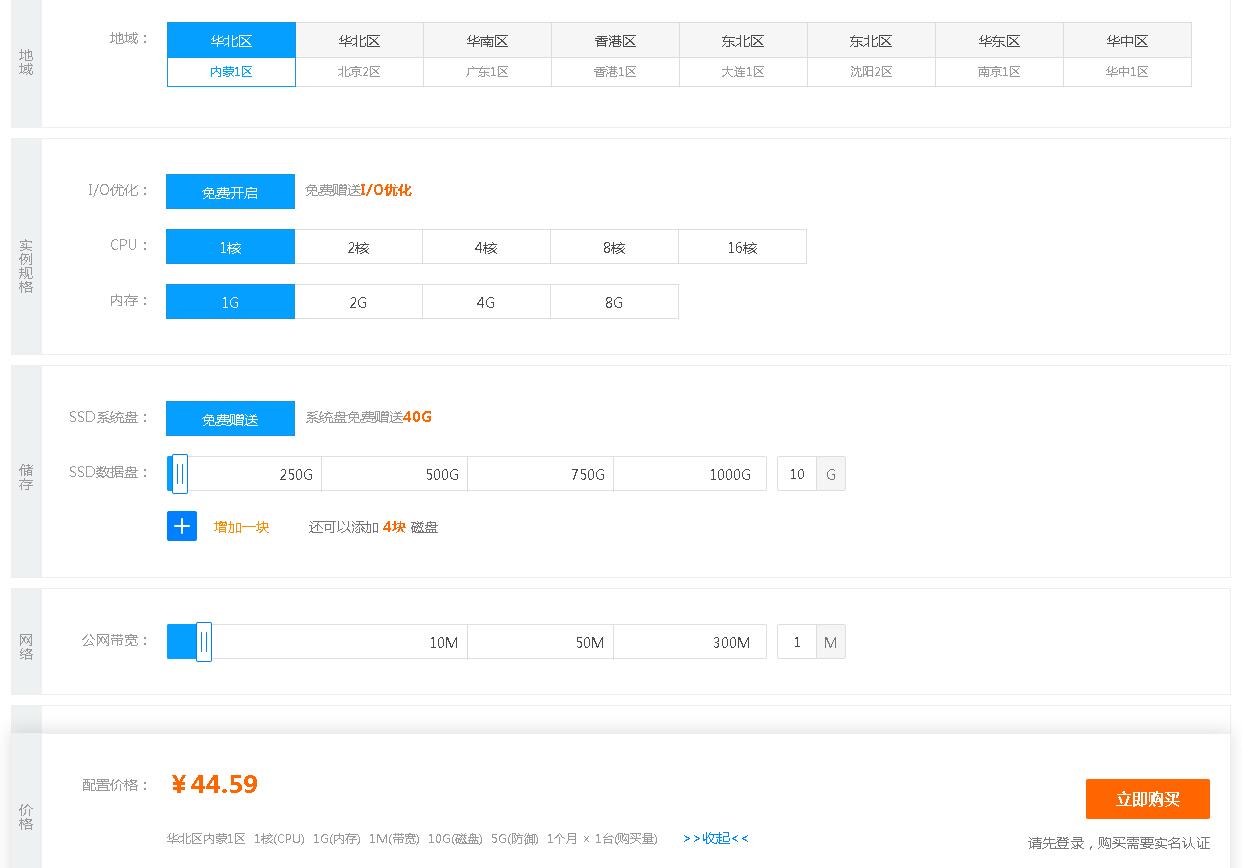This screenshot has height=868, width=1242.
Task: Choose the 16核 CPU option
Action: tap(742, 247)
